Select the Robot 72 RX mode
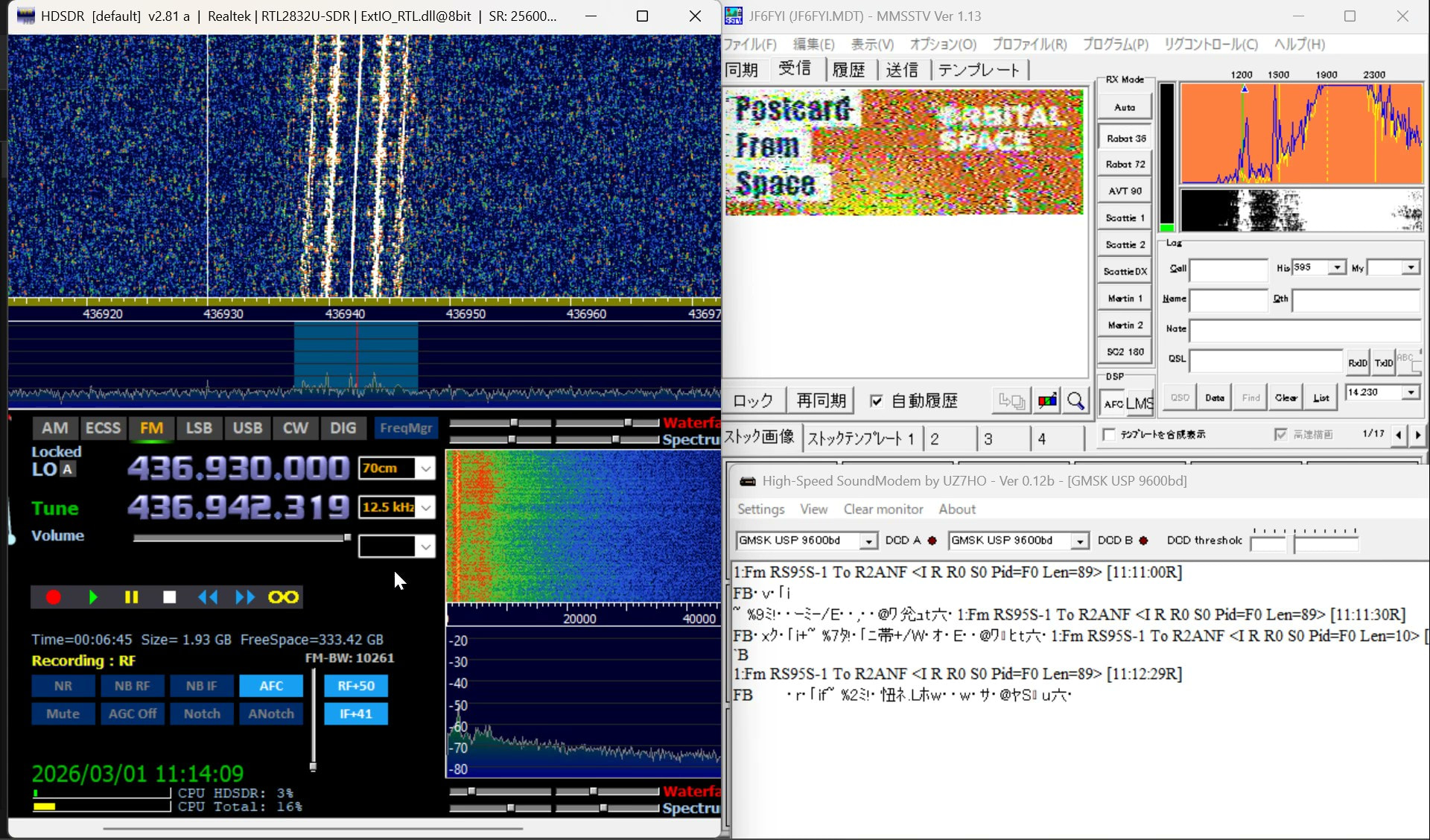The height and width of the screenshot is (840, 1430). pos(1125,165)
